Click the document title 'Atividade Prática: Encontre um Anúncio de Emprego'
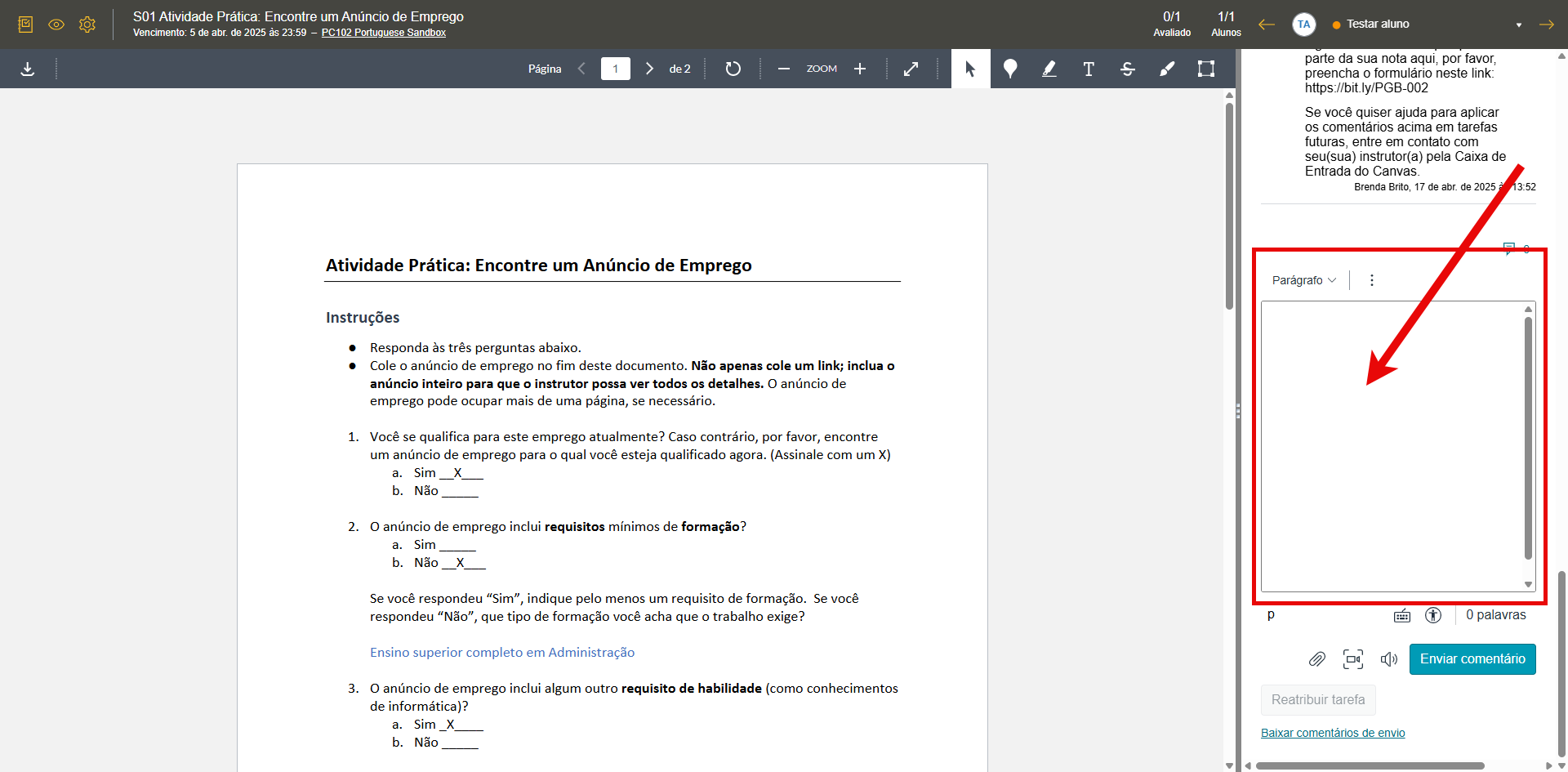Viewport: 1568px width, 772px height. click(539, 265)
